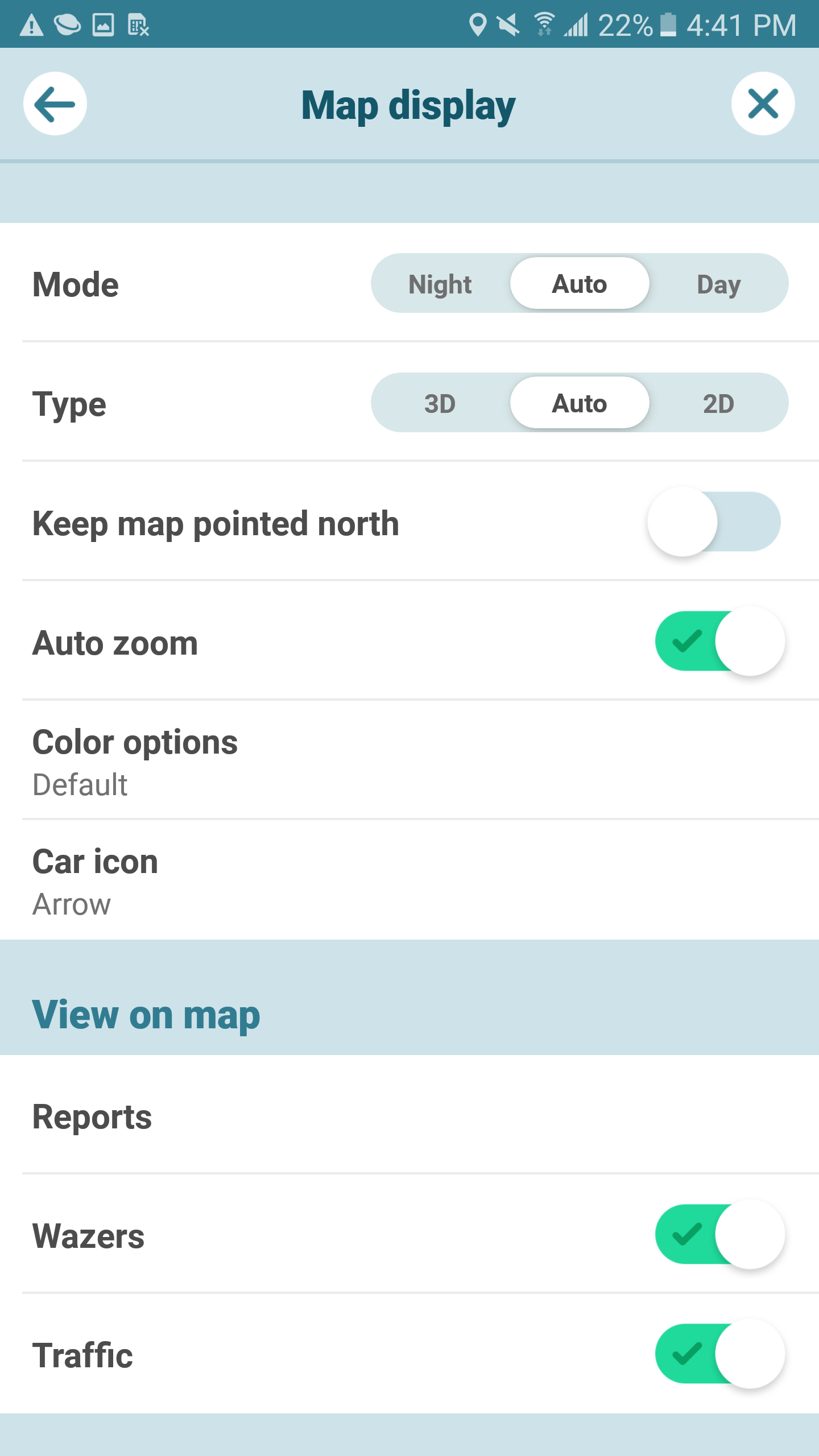
Task: Toggle Traffic display off
Action: [x=719, y=1354]
